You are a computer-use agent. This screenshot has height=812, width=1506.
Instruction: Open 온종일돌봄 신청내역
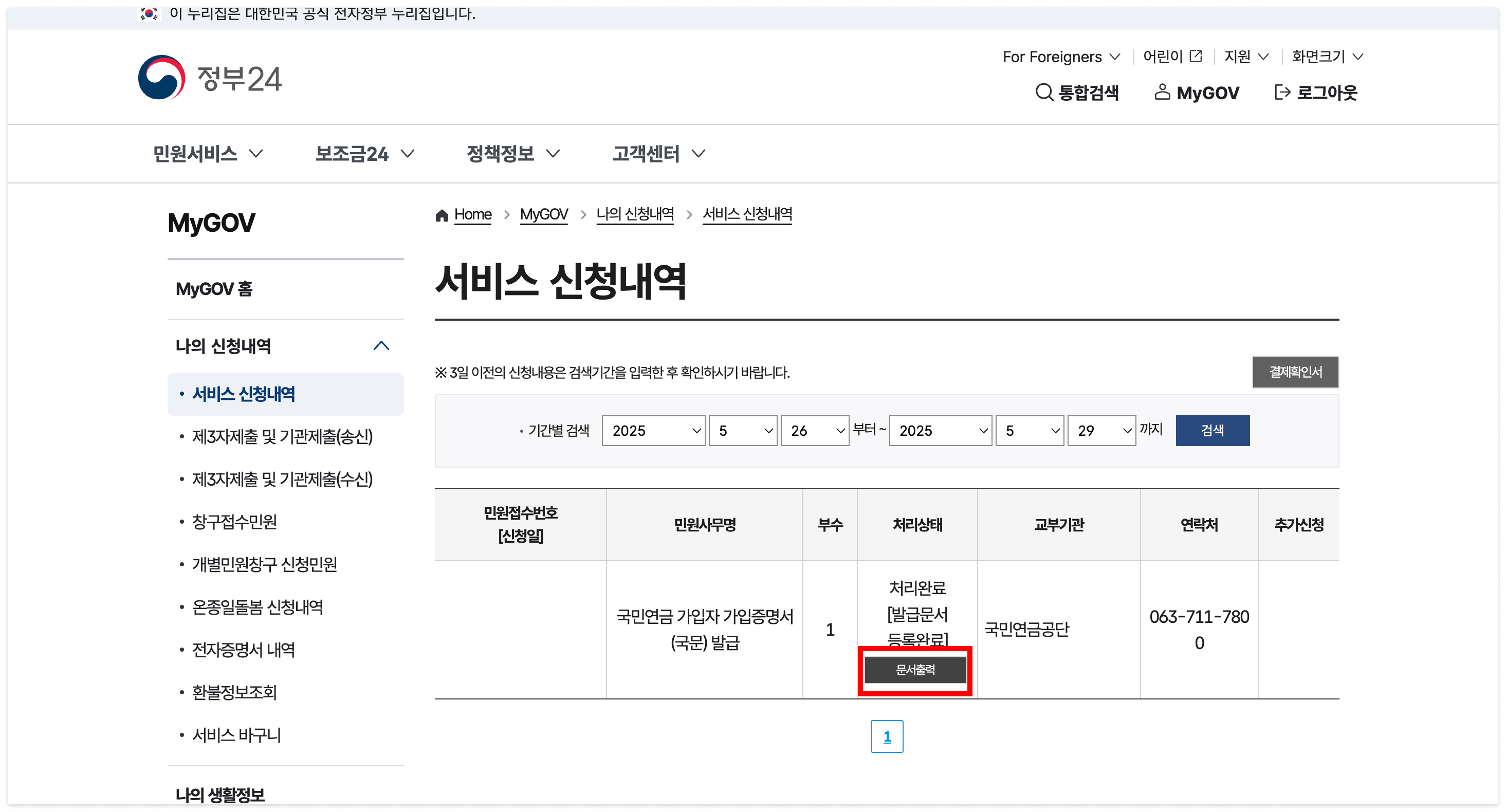point(257,607)
